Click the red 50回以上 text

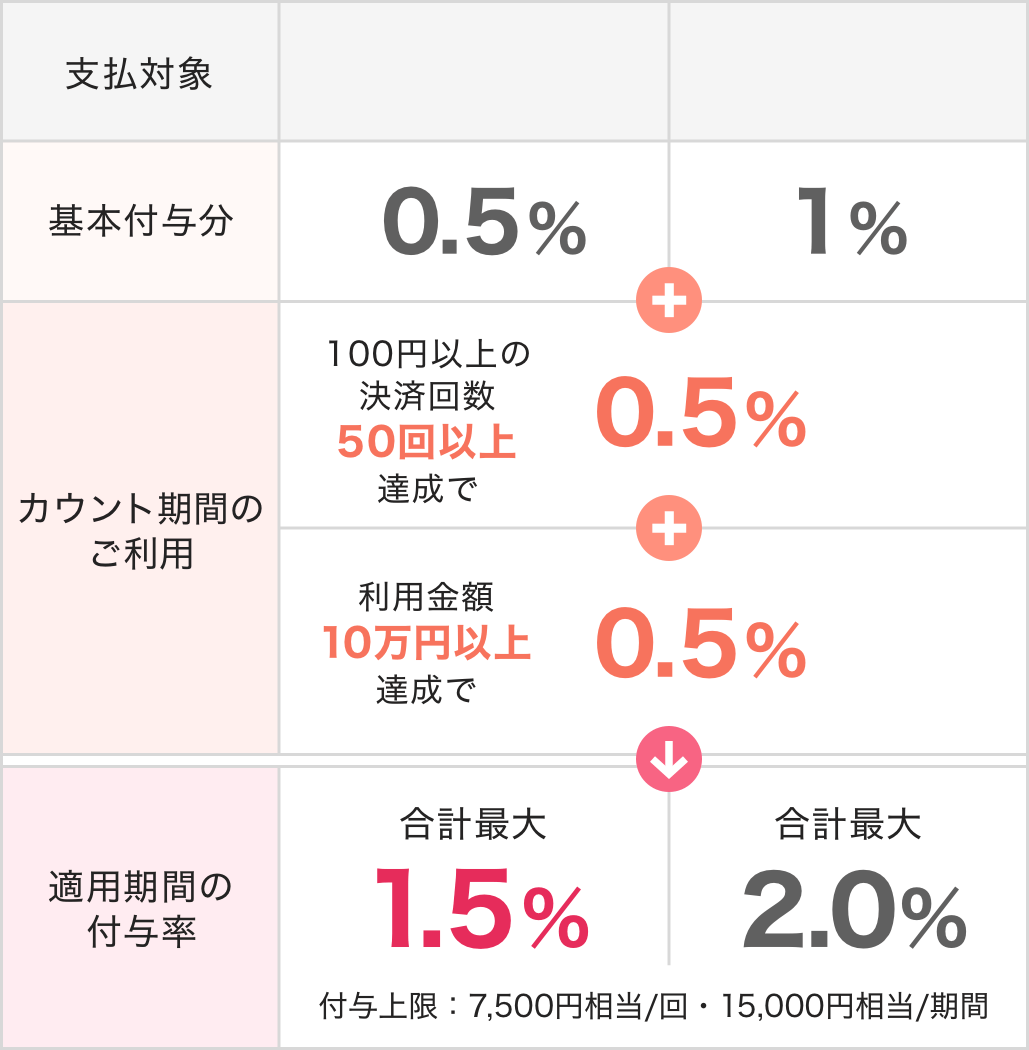click(x=427, y=442)
